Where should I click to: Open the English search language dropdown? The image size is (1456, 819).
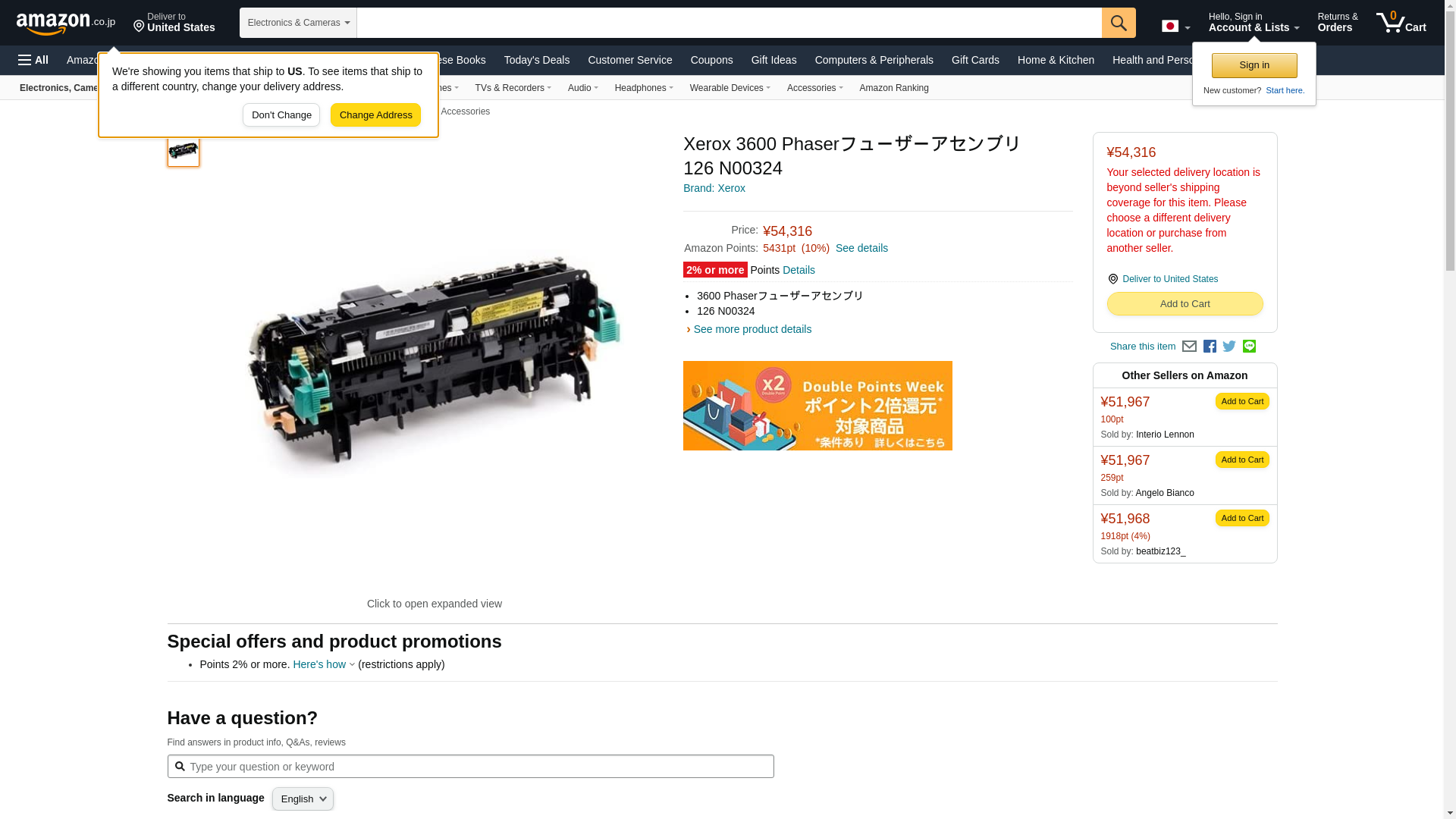click(303, 799)
